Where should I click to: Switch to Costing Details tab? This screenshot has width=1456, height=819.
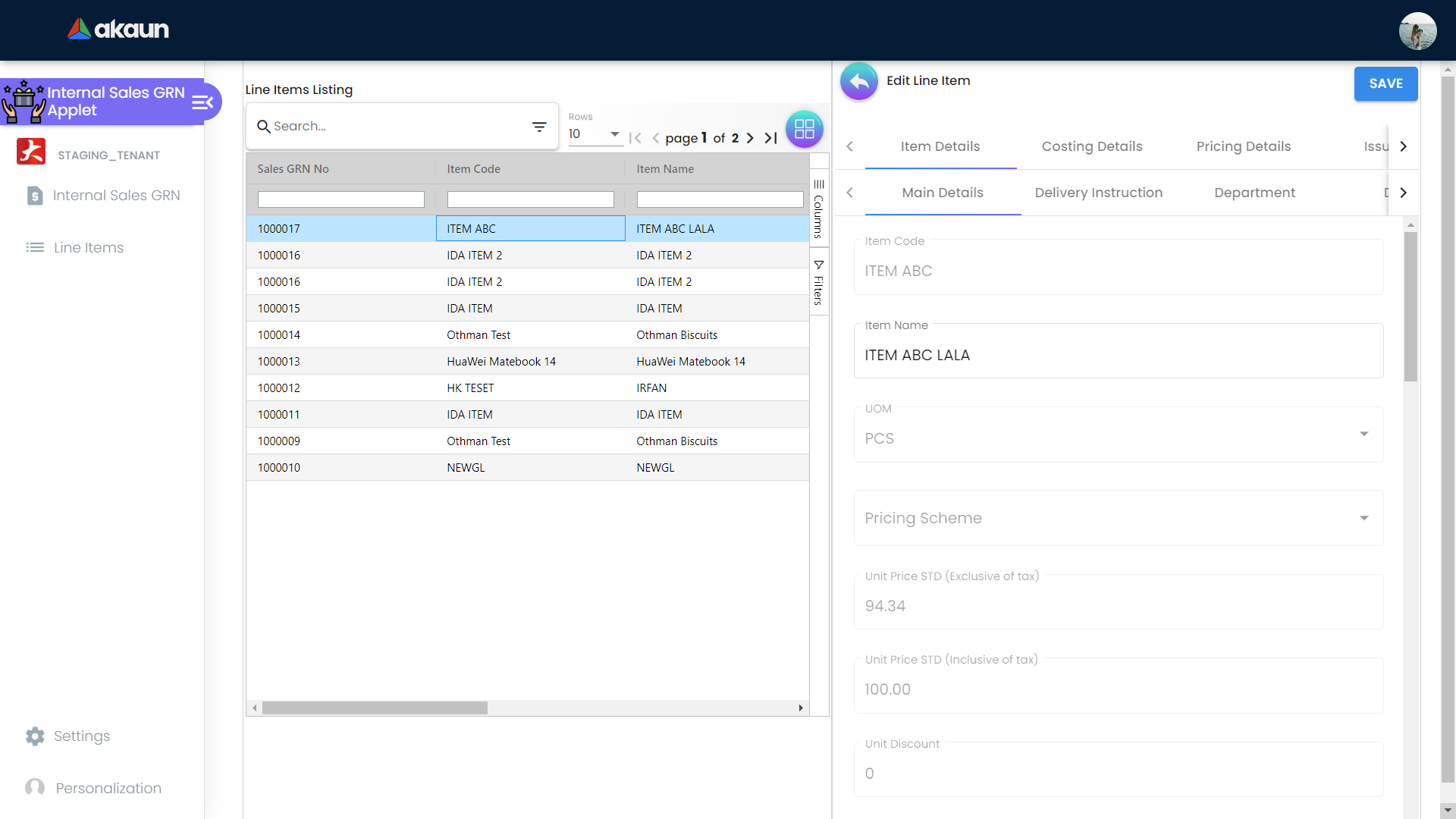coord(1091,146)
